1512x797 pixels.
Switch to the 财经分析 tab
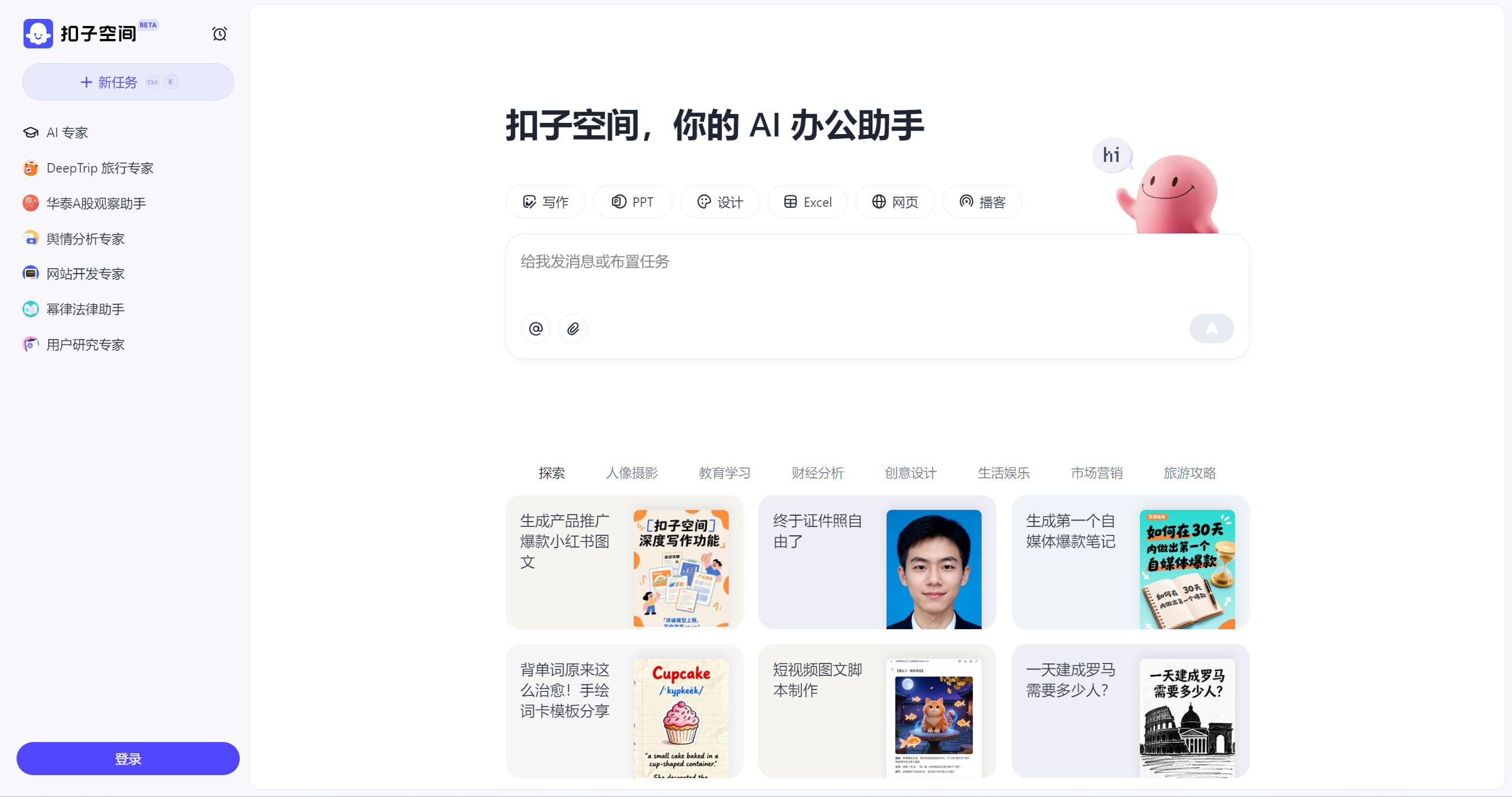[818, 473]
